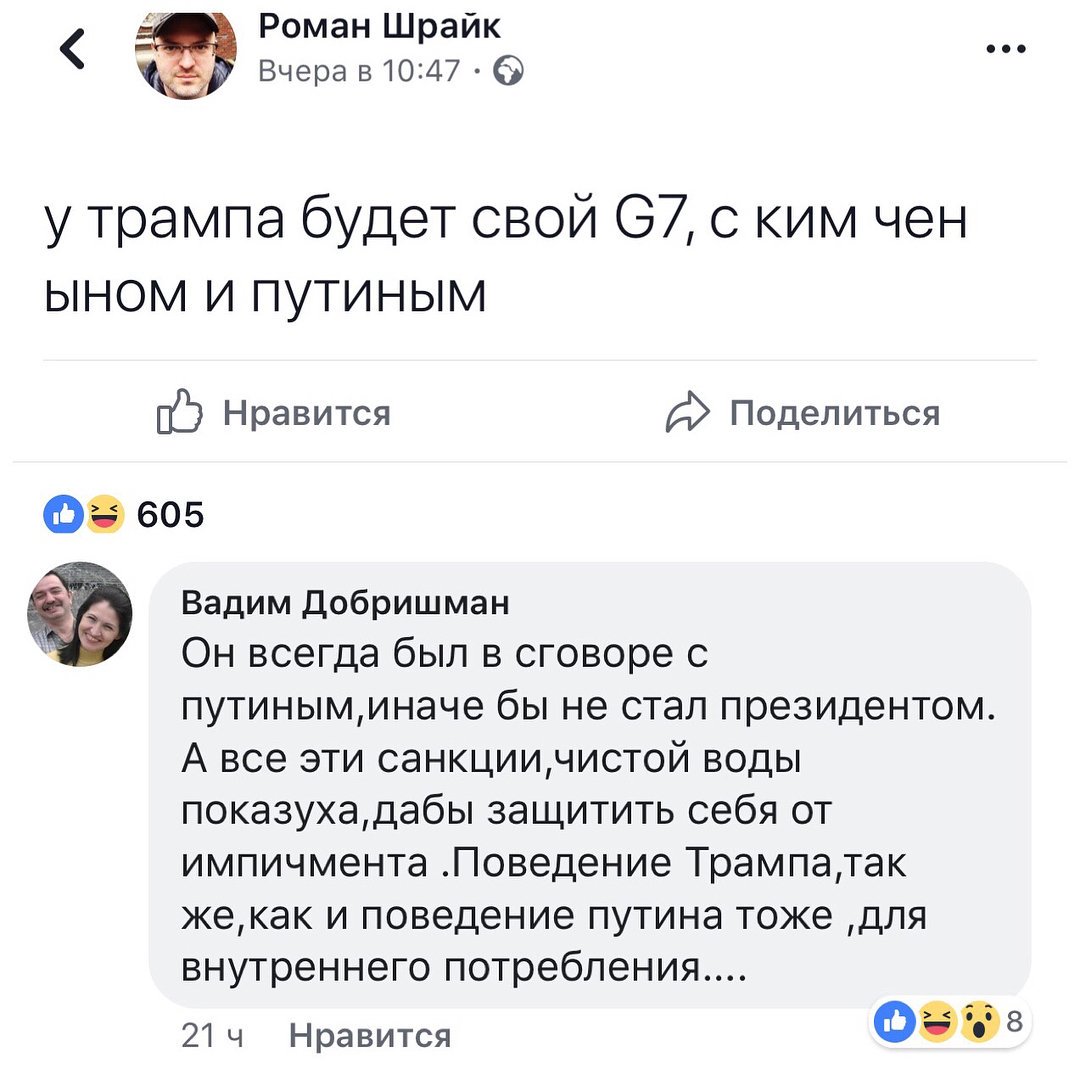Show the 605 reactions list
The width and height of the screenshot is (1080, 1080).
(169, 516)
